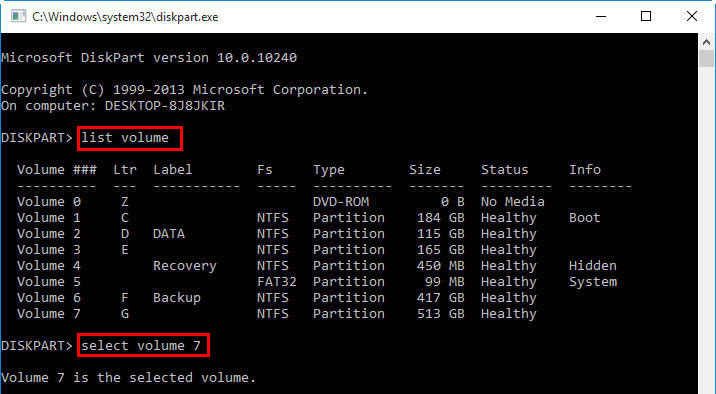This screenshot has width=716, height=394.
Task: Click the 'Volume 4' row label
Action: tap(49, 266)
